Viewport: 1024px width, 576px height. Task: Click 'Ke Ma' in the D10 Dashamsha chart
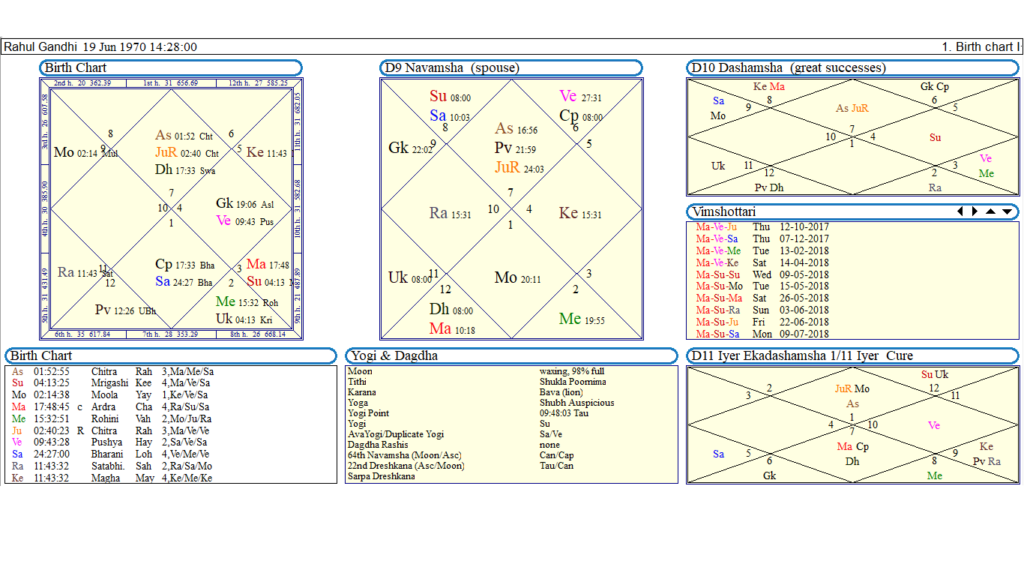coord(769,86)
